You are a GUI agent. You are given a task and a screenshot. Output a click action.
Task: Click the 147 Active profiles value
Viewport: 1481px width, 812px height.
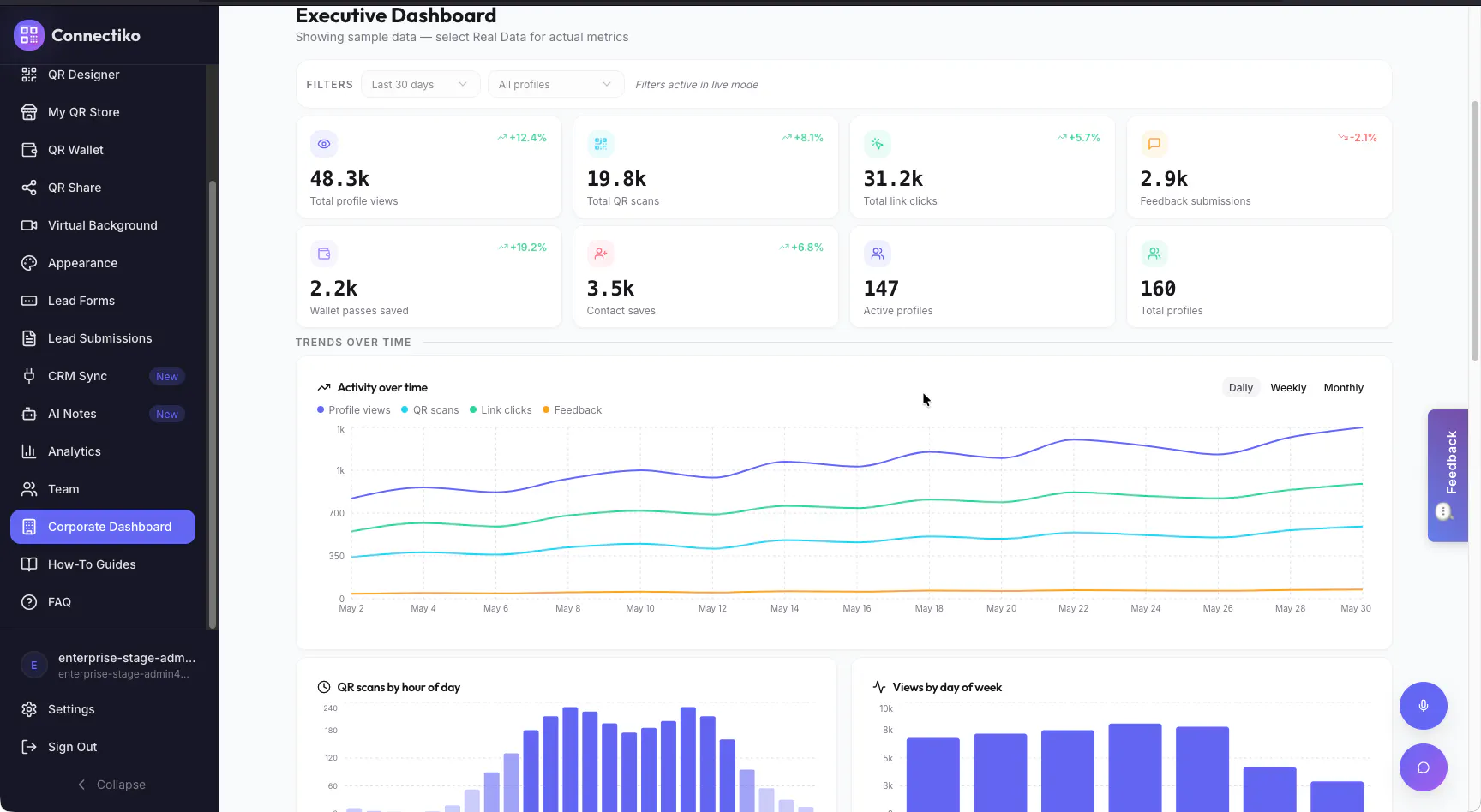881,289
